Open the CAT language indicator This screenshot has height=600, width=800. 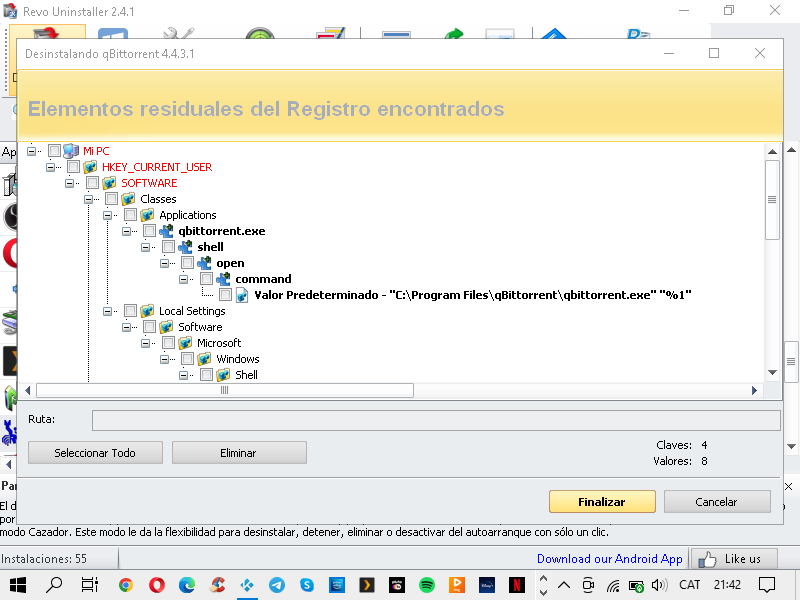689,585
